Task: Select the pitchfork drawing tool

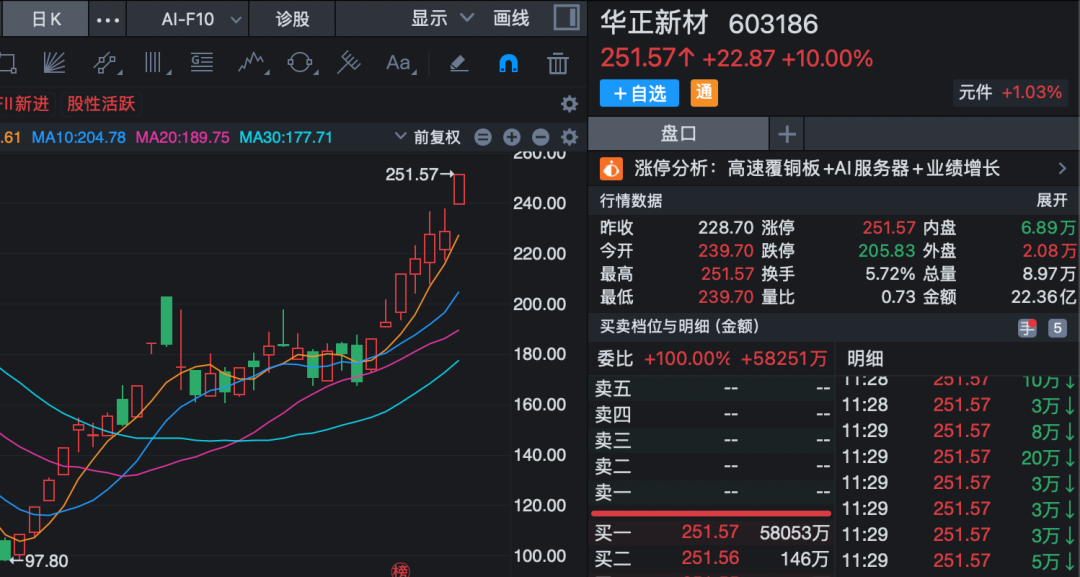Action: tap(349, 63)
